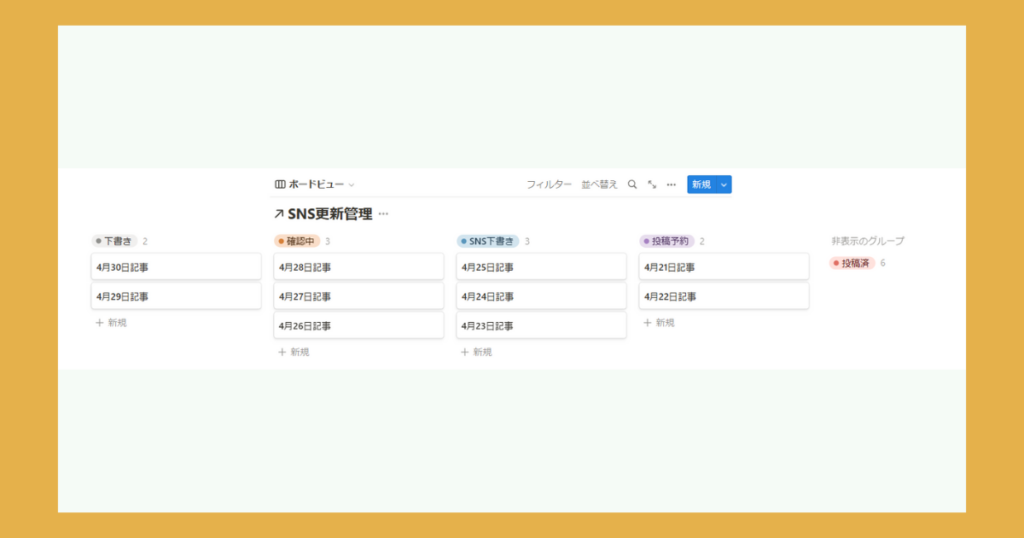The height and width of the screenshot is (538, 1024).
Task: Click the plus 新規 under 投稿予約 column
Action: click(659, 323)
